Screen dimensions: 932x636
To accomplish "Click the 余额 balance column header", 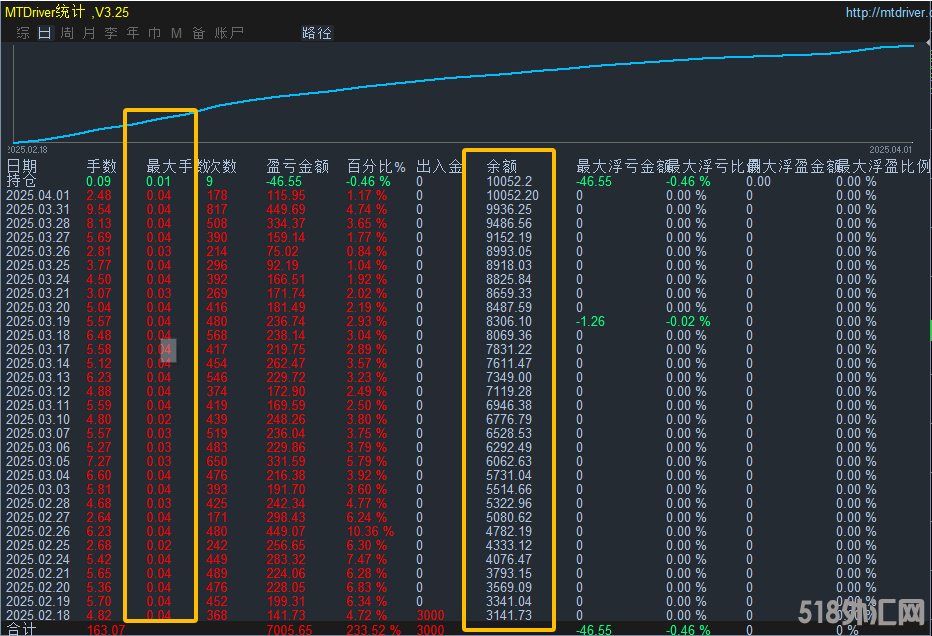I will 502,166.
